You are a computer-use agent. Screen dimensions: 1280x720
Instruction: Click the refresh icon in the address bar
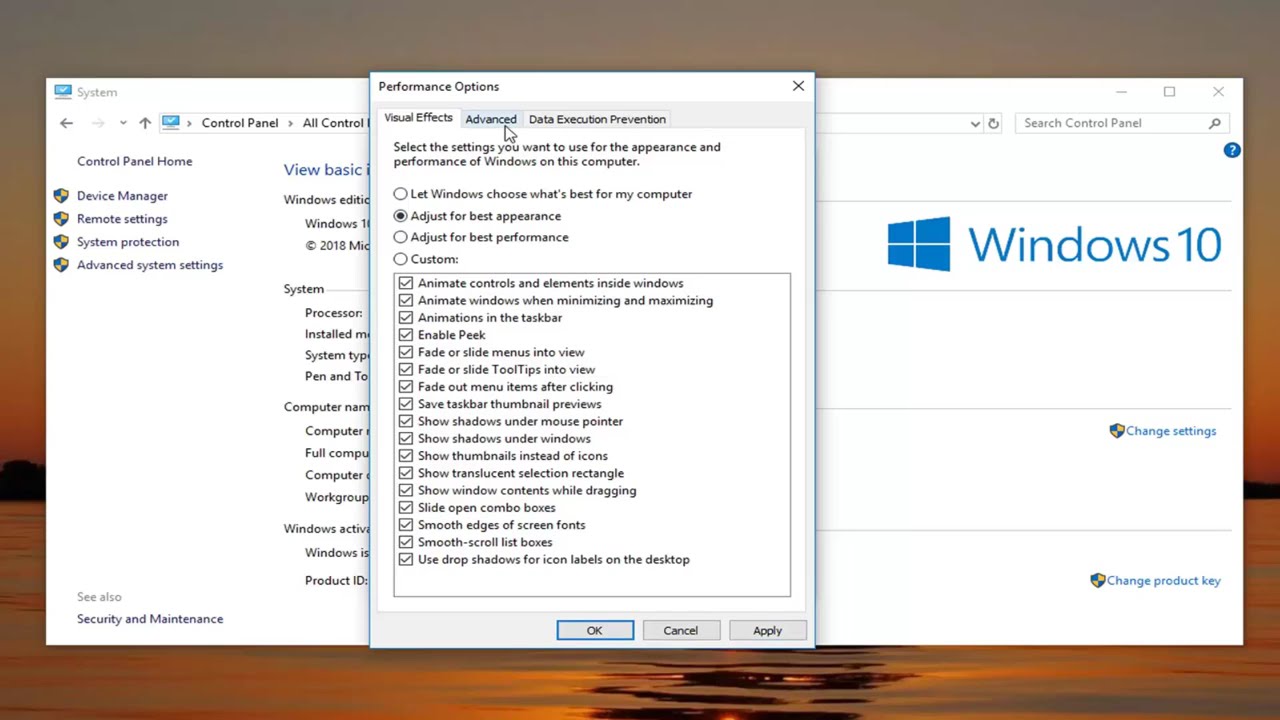coord(993,123)
